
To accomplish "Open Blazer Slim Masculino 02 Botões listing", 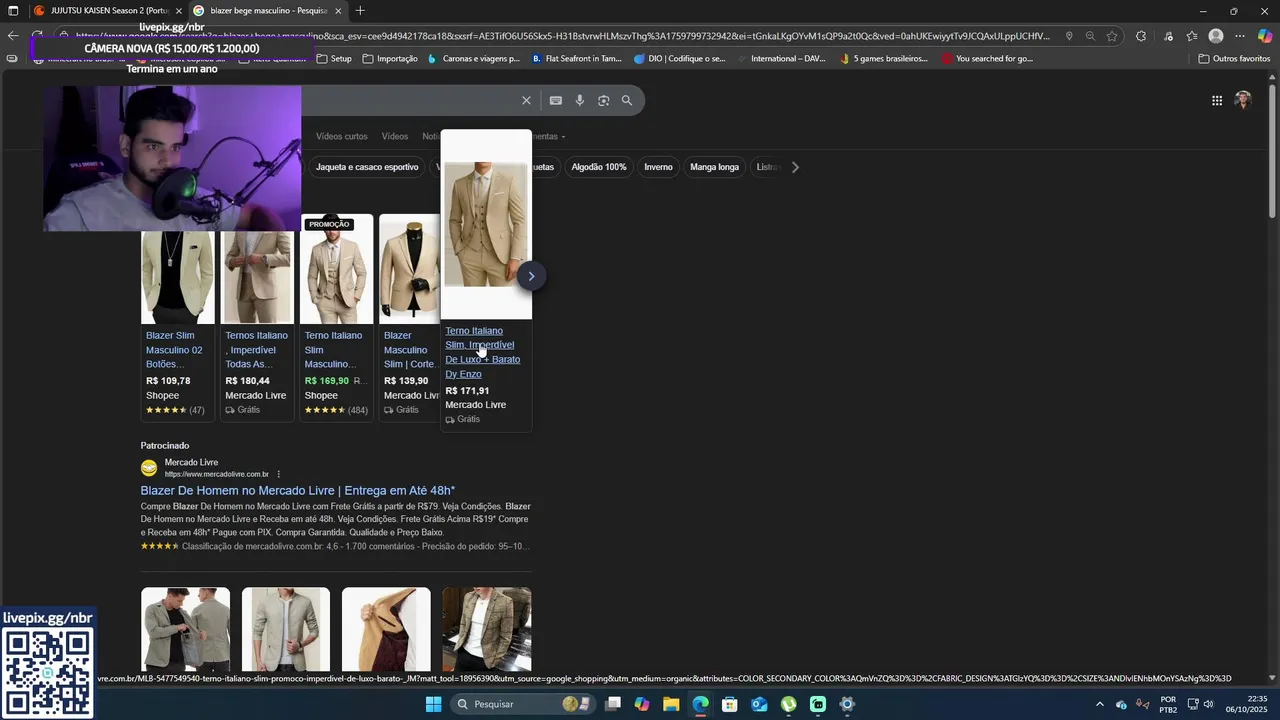I will 174,350.
